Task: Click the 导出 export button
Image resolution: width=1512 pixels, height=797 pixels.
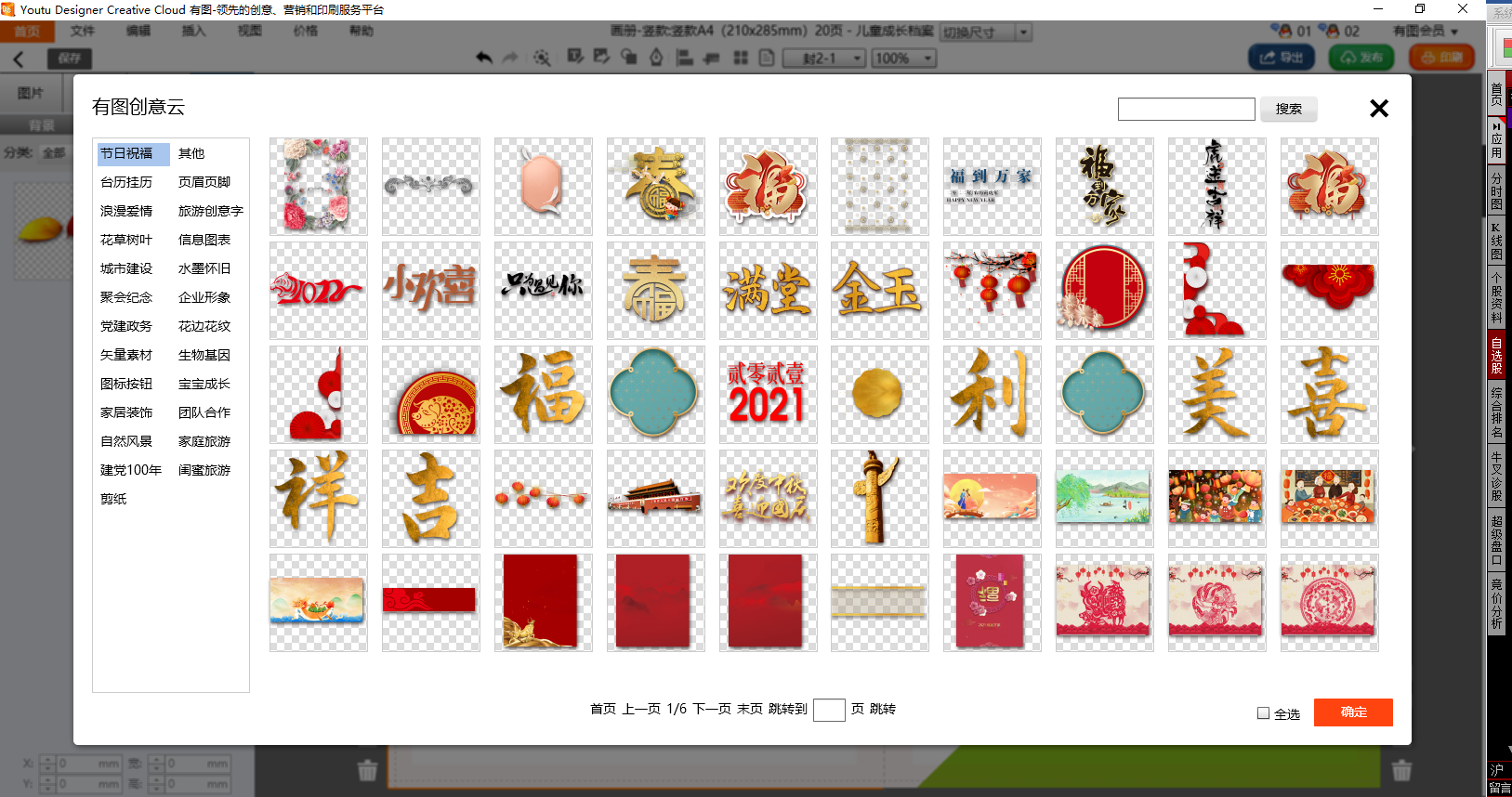Action: click(x=1281, y=58)
